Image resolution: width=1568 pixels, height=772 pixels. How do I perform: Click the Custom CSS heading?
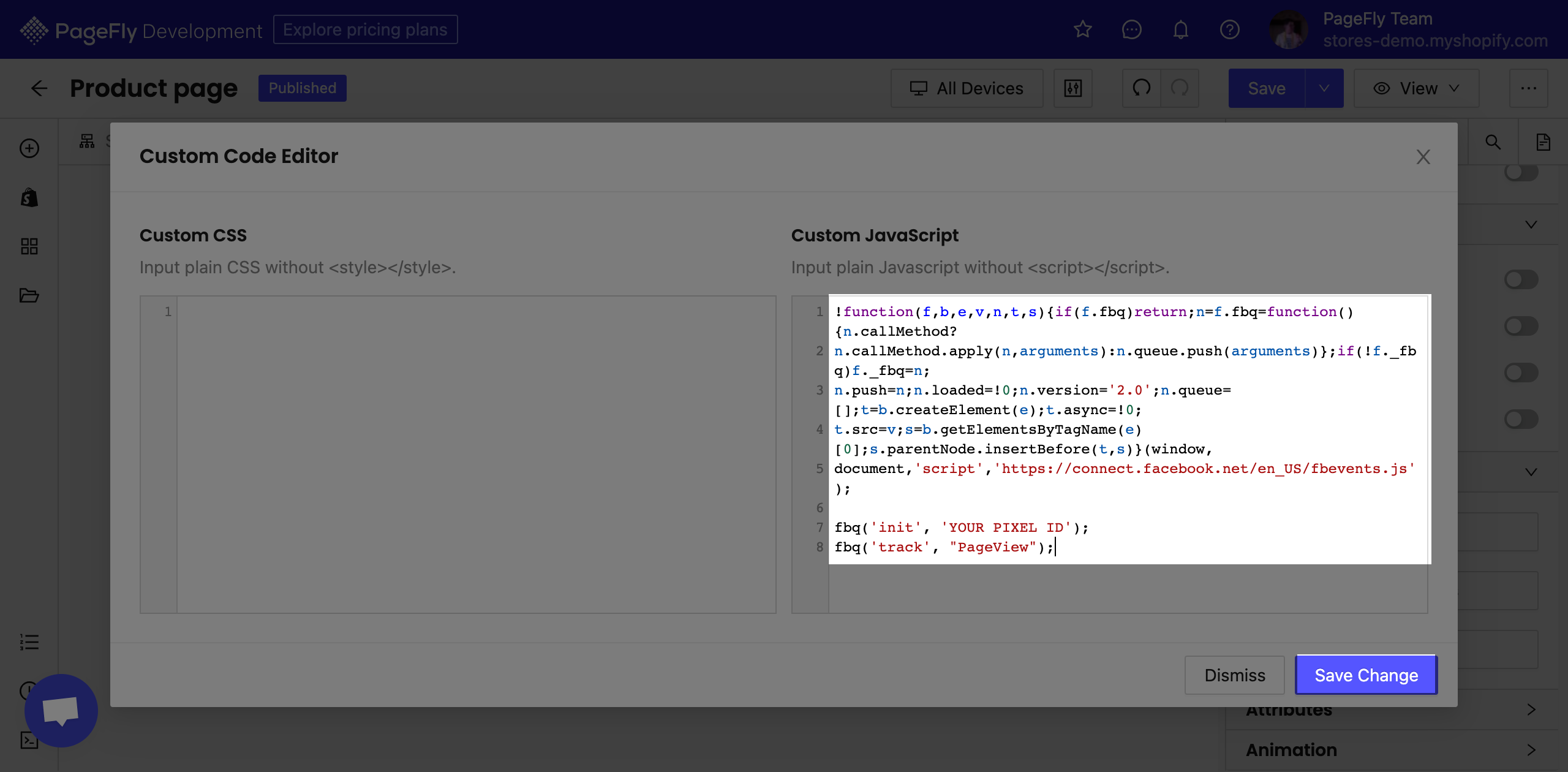pos(193,235)
